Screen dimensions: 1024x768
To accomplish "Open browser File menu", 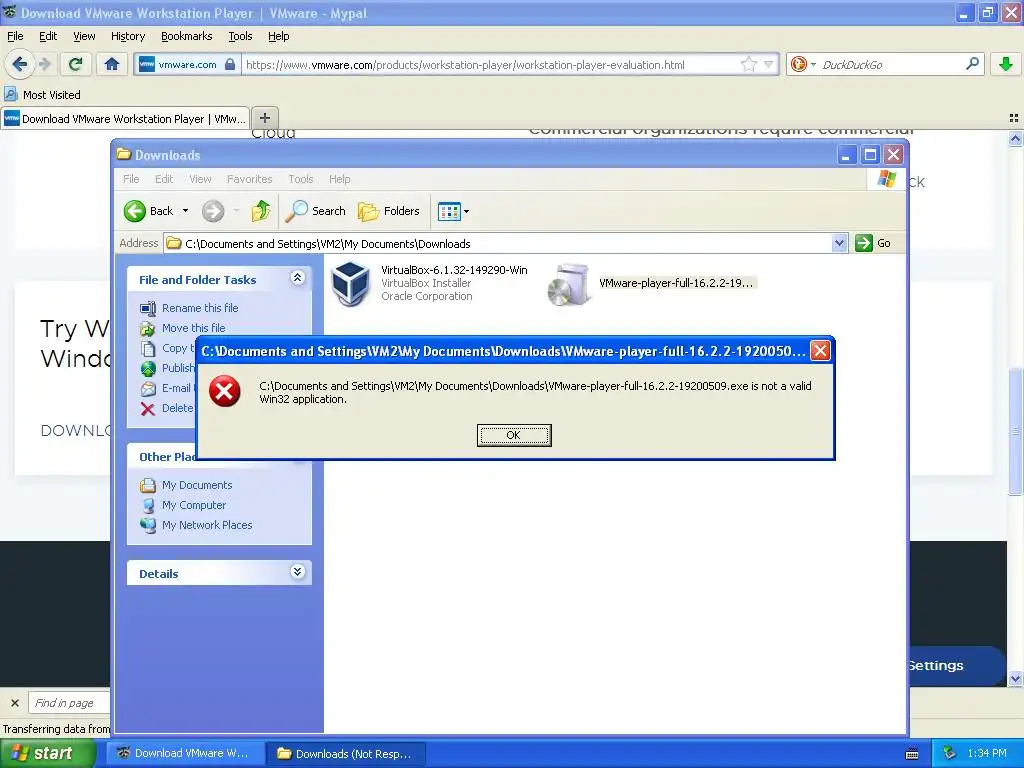I will point(15,36).
